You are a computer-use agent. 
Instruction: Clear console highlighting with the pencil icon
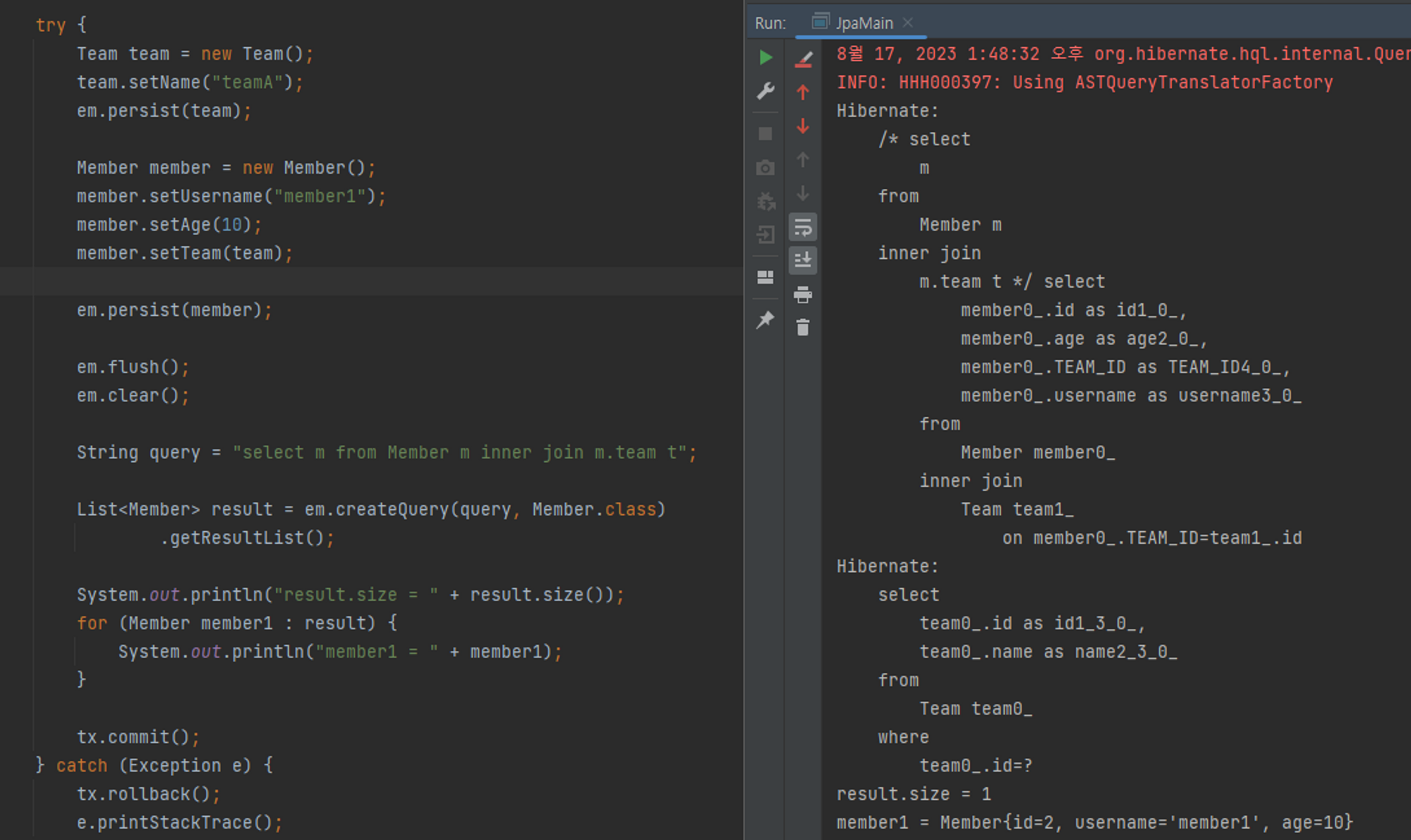(x=804, y=59)
